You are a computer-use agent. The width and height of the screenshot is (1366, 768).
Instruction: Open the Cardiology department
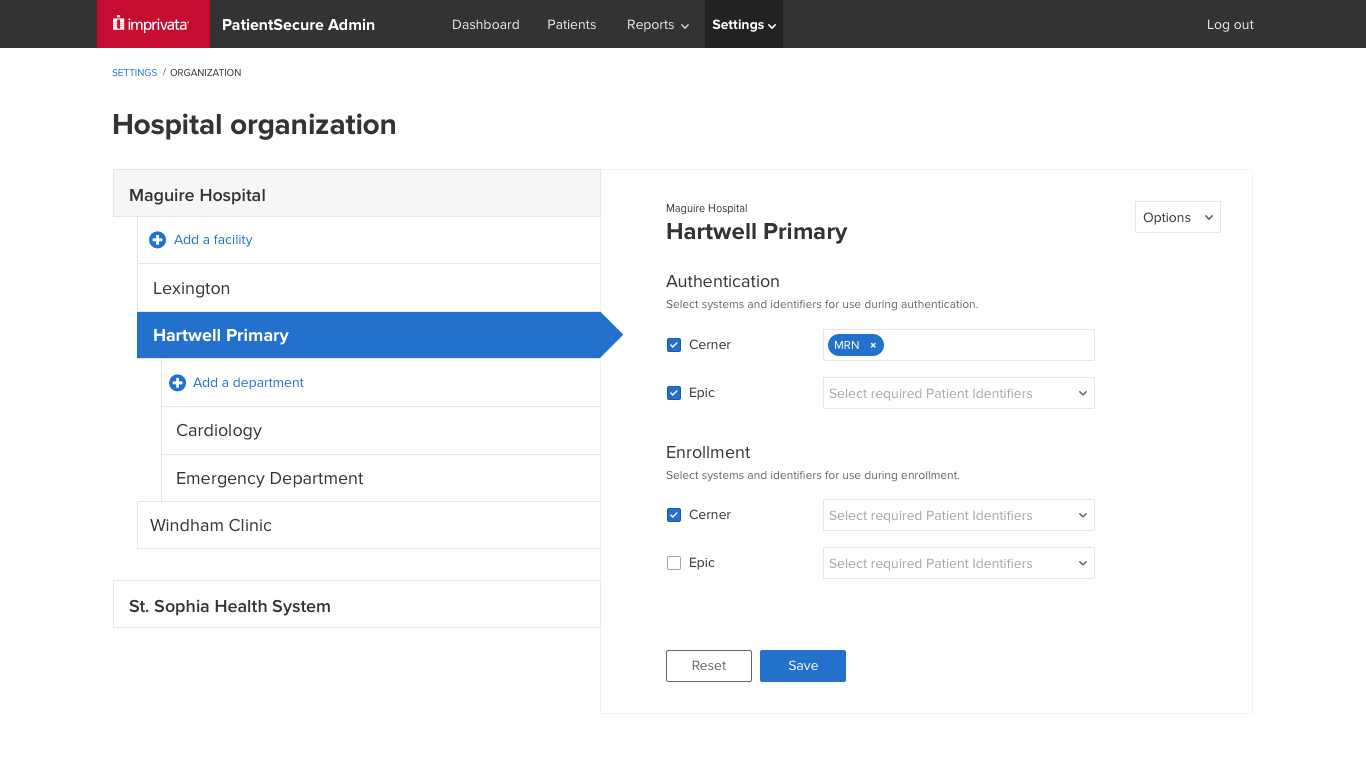tap(381, 430)
